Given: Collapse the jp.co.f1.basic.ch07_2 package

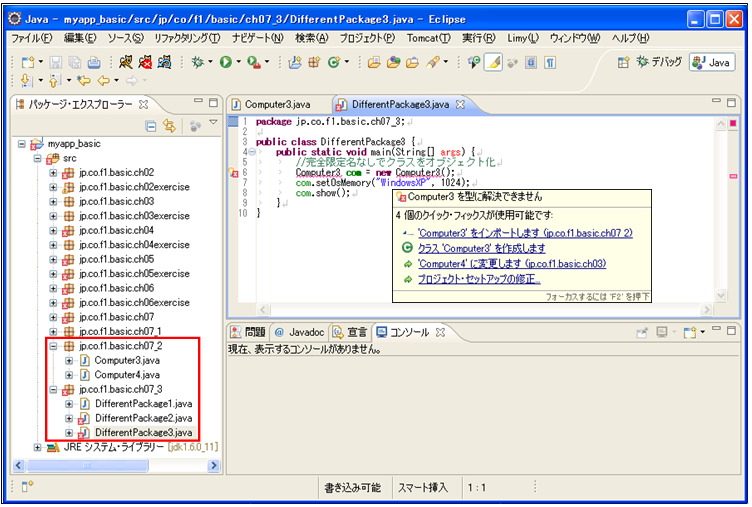Looking at the screenshot, I should (54, 346).
